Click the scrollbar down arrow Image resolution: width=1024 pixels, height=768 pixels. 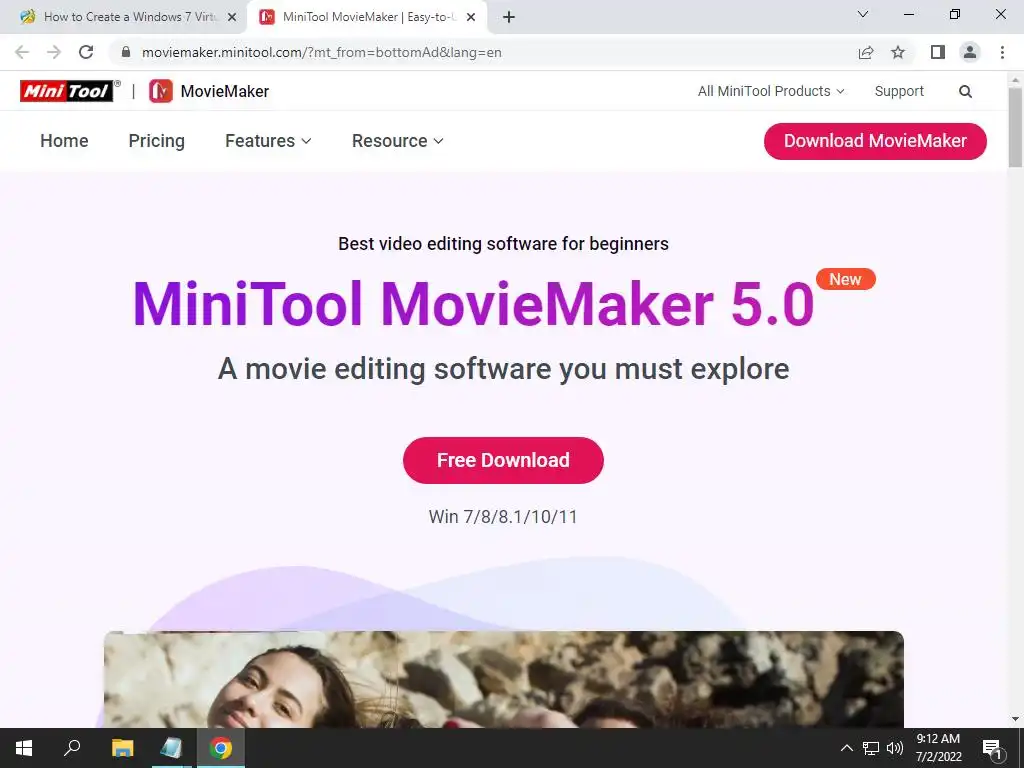tap(1016, 719)
